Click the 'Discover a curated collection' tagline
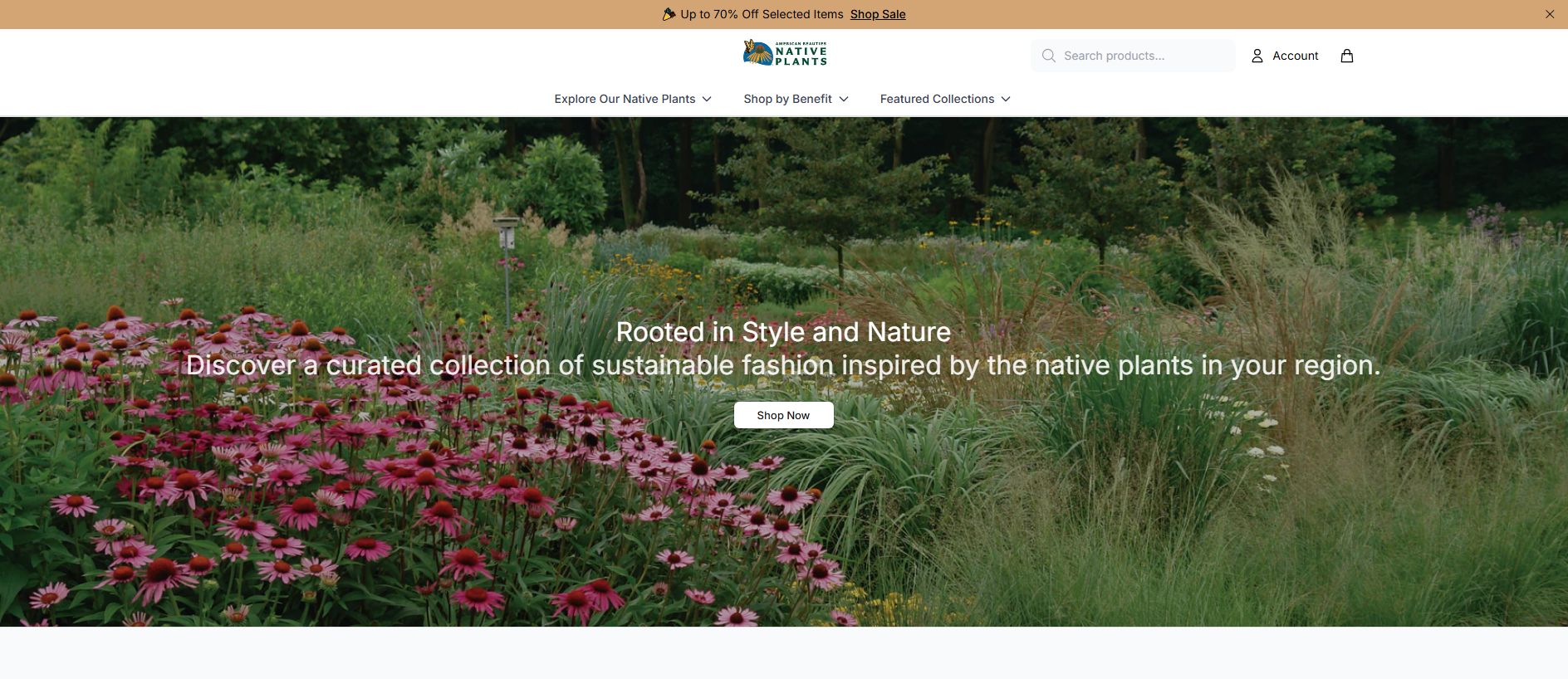This screenshot has height=679, width=1568. 783,365
